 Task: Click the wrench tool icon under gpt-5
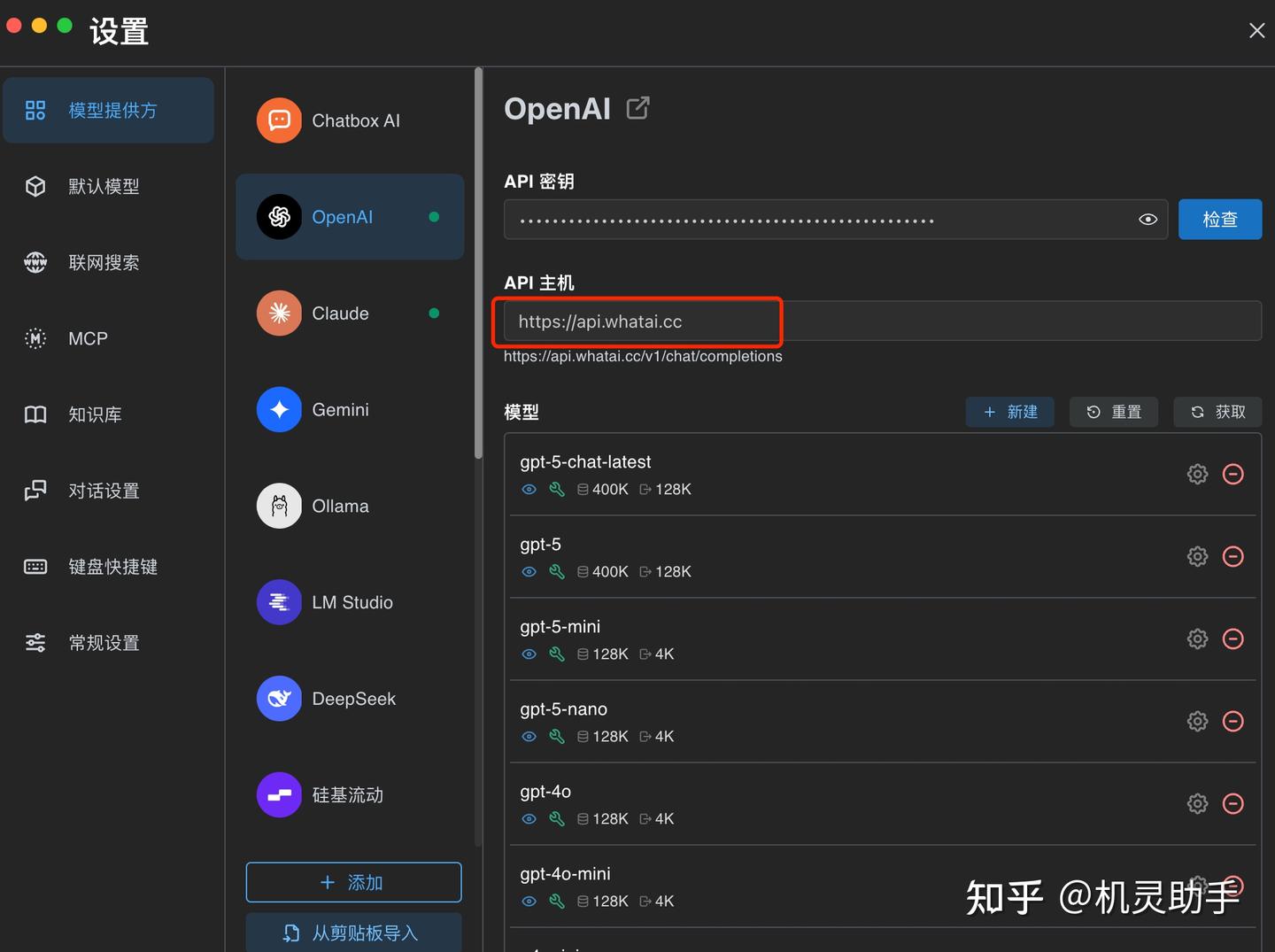click(x=557, y=571)
